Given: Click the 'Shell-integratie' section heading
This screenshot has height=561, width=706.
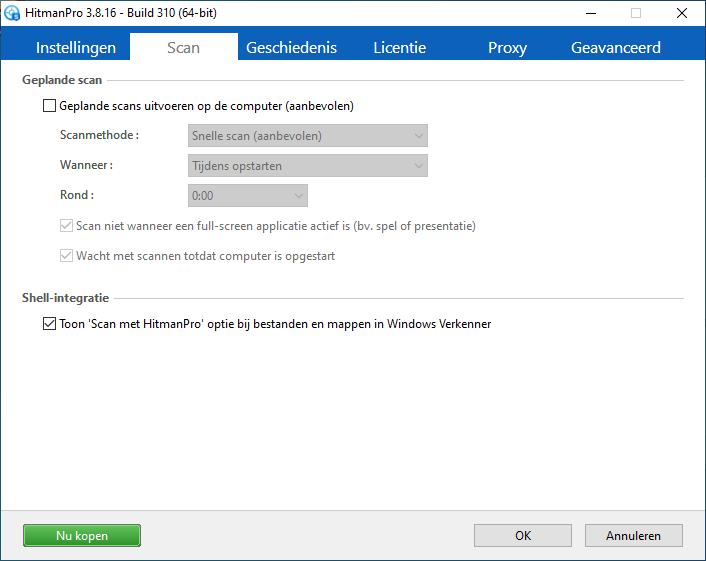Looking at the screenshot, I should [66, 298].
